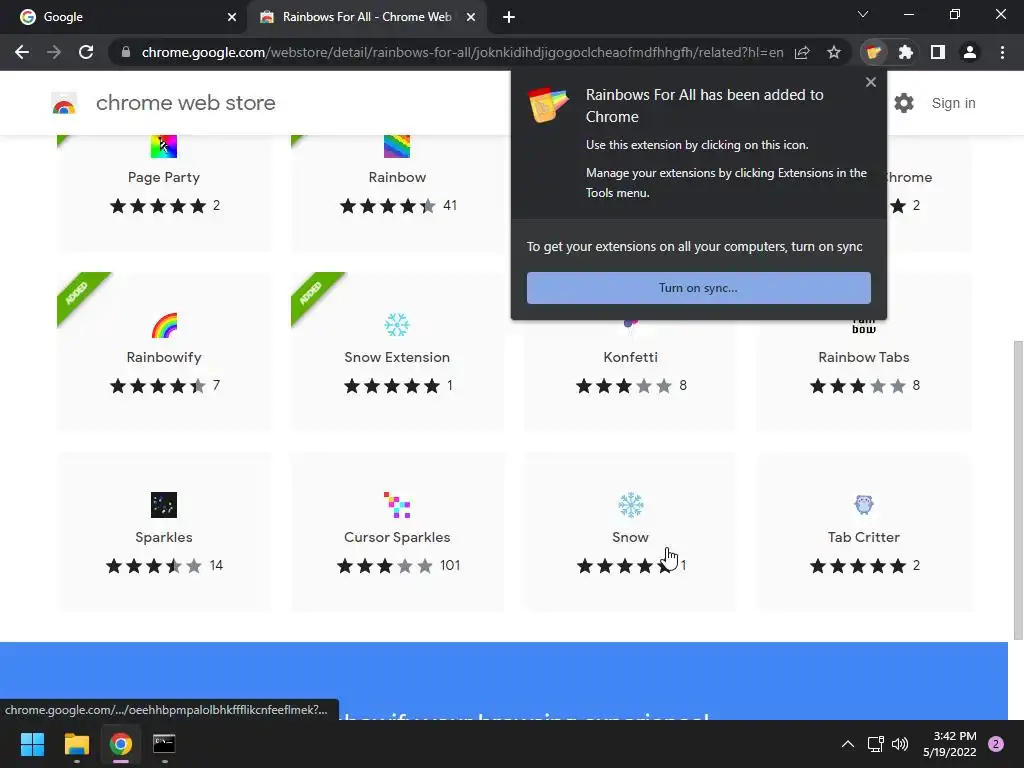Open the Cursor Sparkles title
Viewport: 1024px width, 768px height.
pos(397,537)
